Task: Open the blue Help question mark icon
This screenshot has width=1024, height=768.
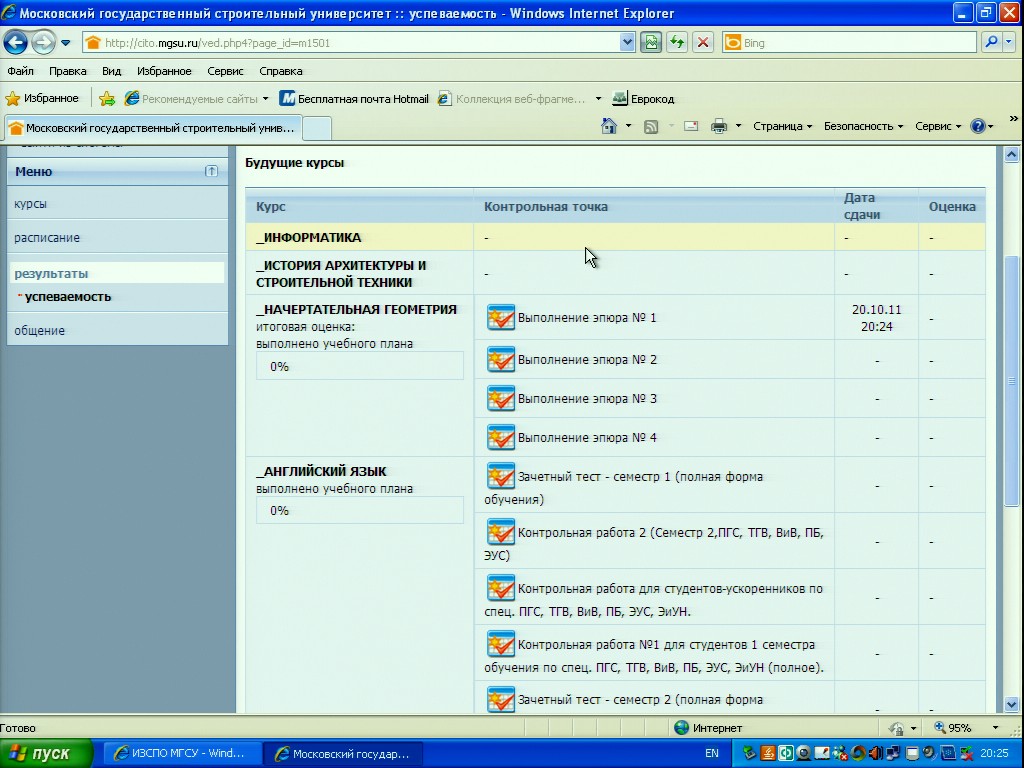Action: (x=978, y=126)
